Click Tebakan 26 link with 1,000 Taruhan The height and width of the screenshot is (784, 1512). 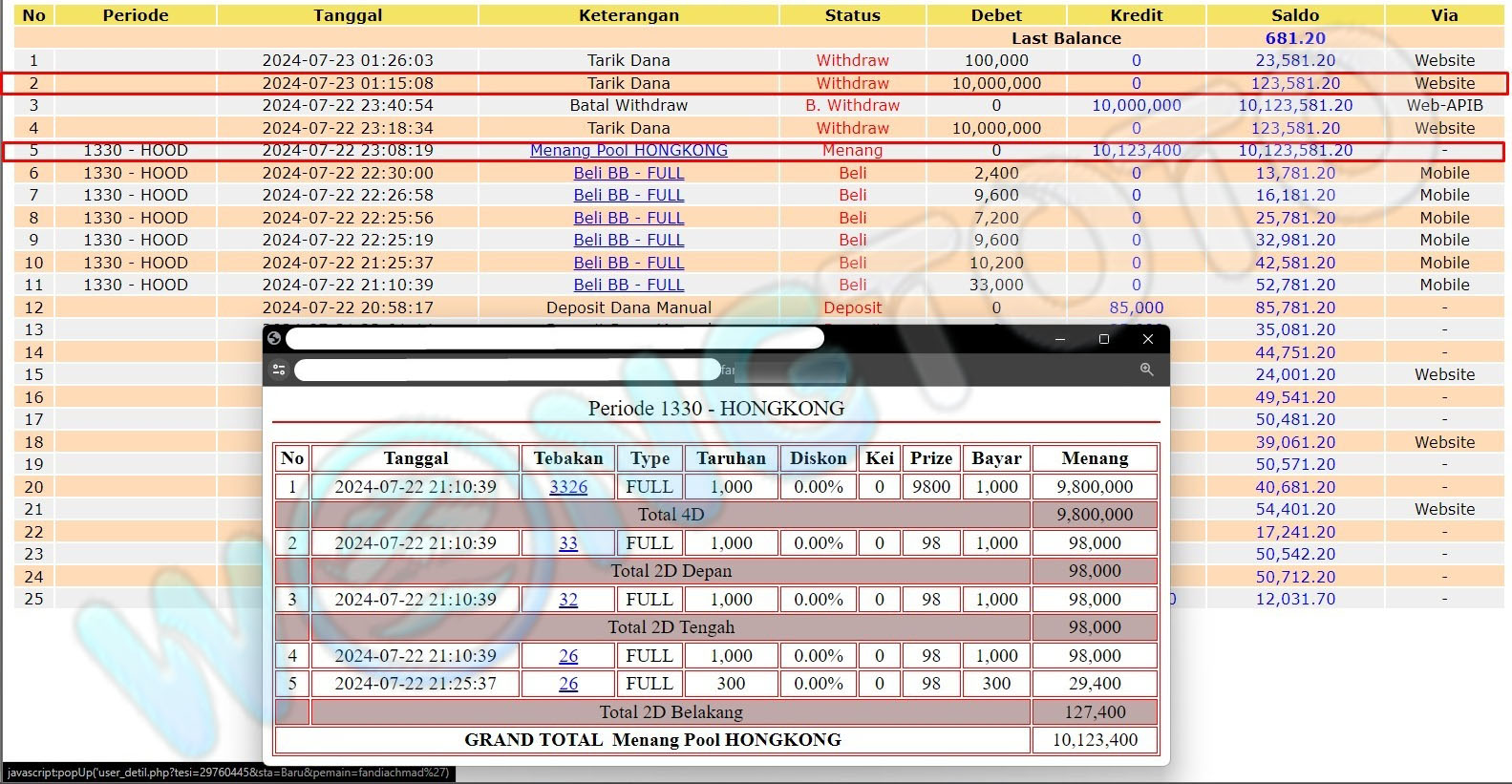[x=568, y=656]
